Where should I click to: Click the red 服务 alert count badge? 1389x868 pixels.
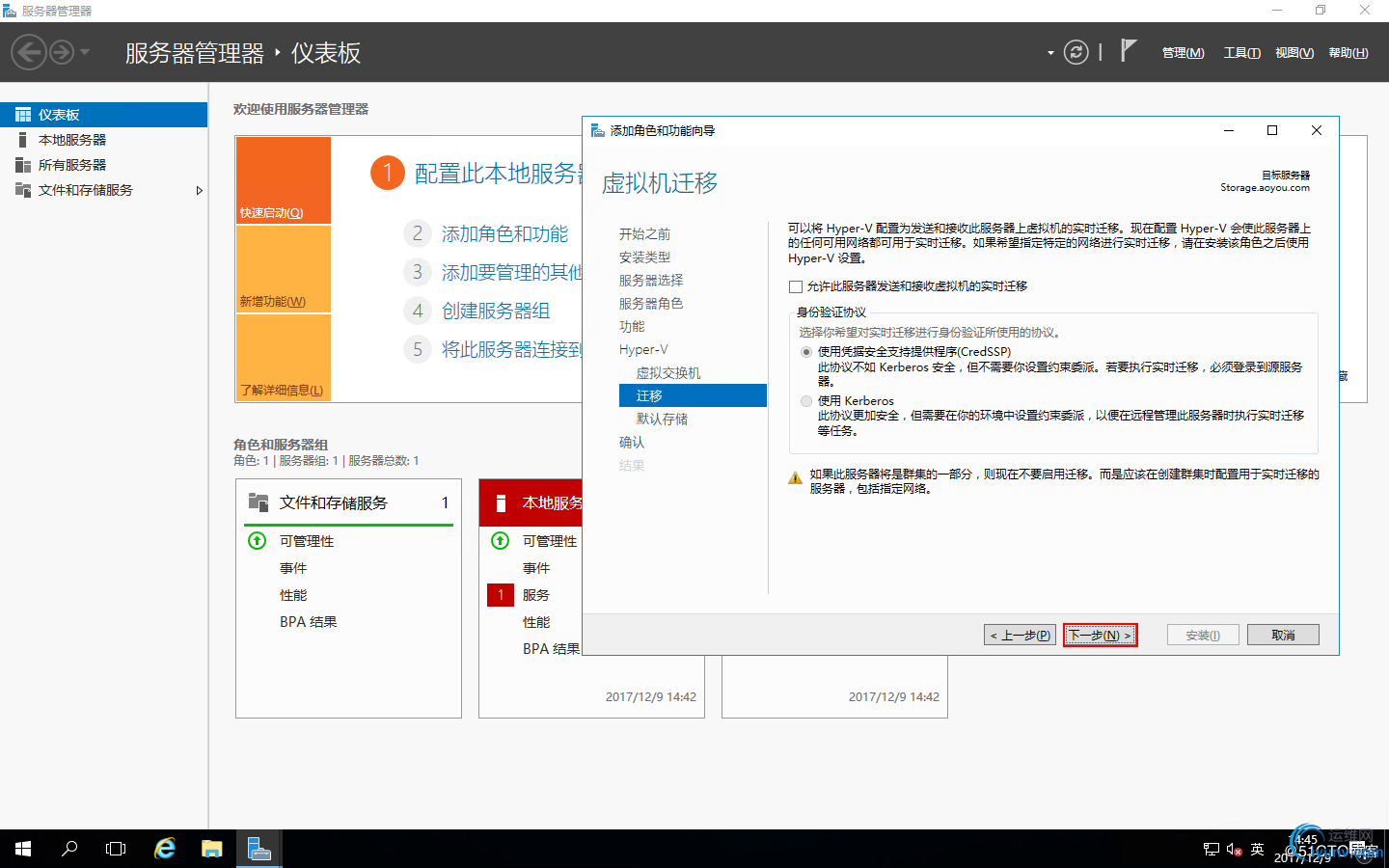(501, 595)
